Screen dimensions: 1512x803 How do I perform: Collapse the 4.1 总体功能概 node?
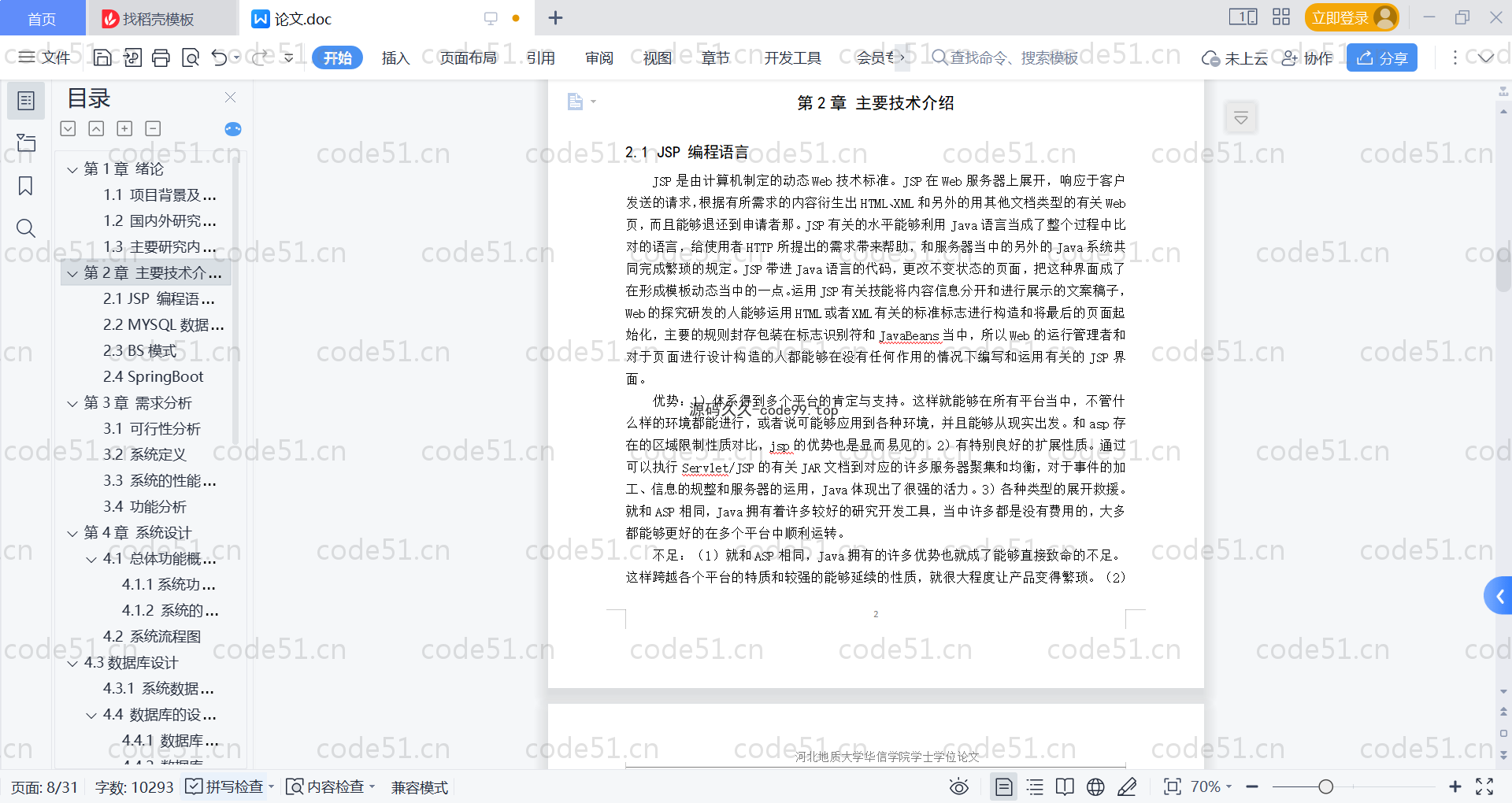(91, 559)
